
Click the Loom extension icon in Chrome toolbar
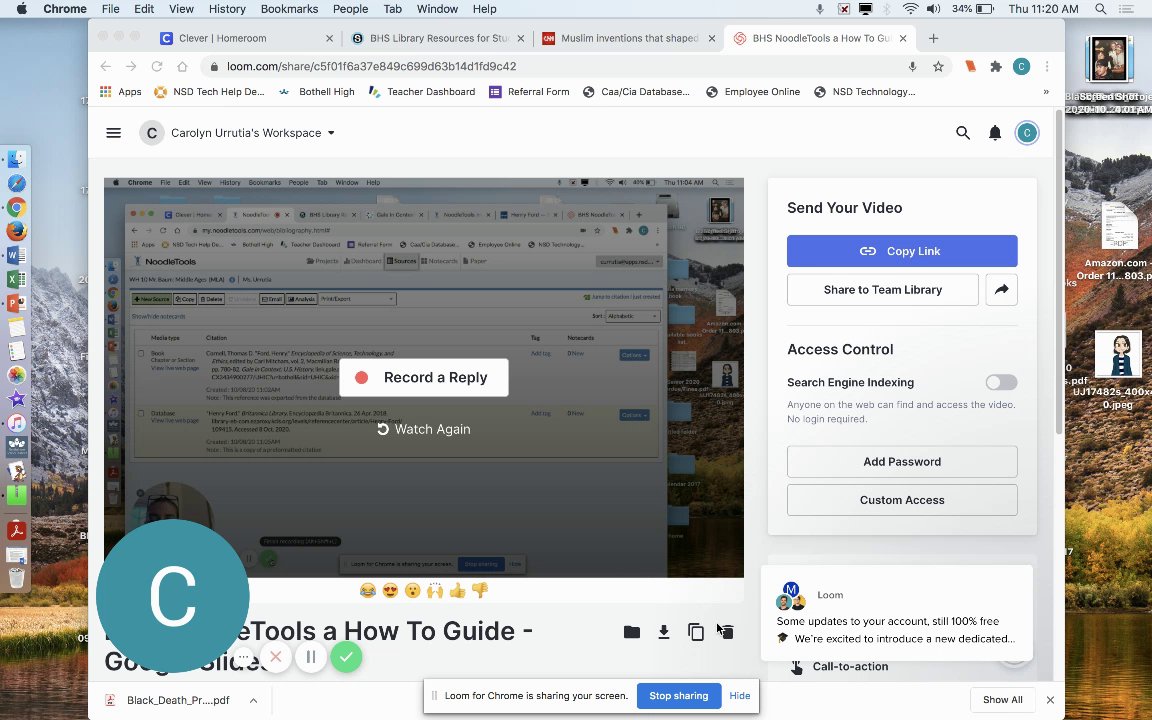tap(971, 66)
